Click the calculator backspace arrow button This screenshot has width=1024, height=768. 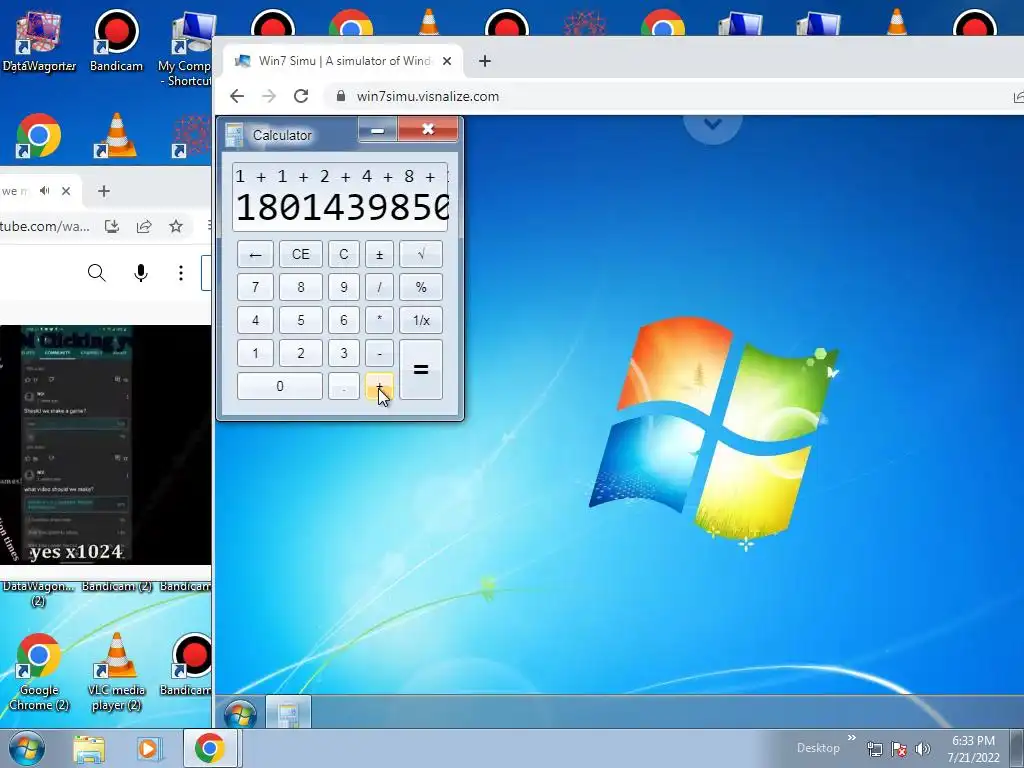point(255,254)
